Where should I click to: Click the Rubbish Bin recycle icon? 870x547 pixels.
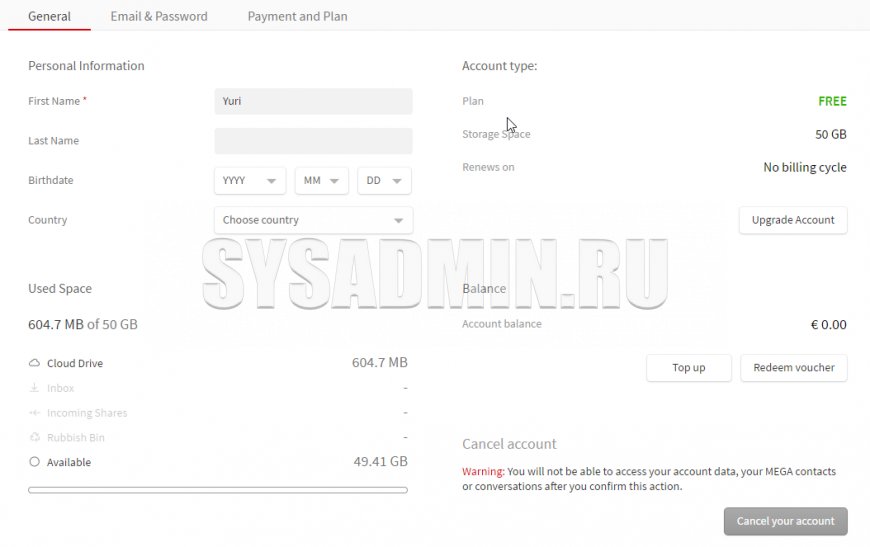coord(34,438)
